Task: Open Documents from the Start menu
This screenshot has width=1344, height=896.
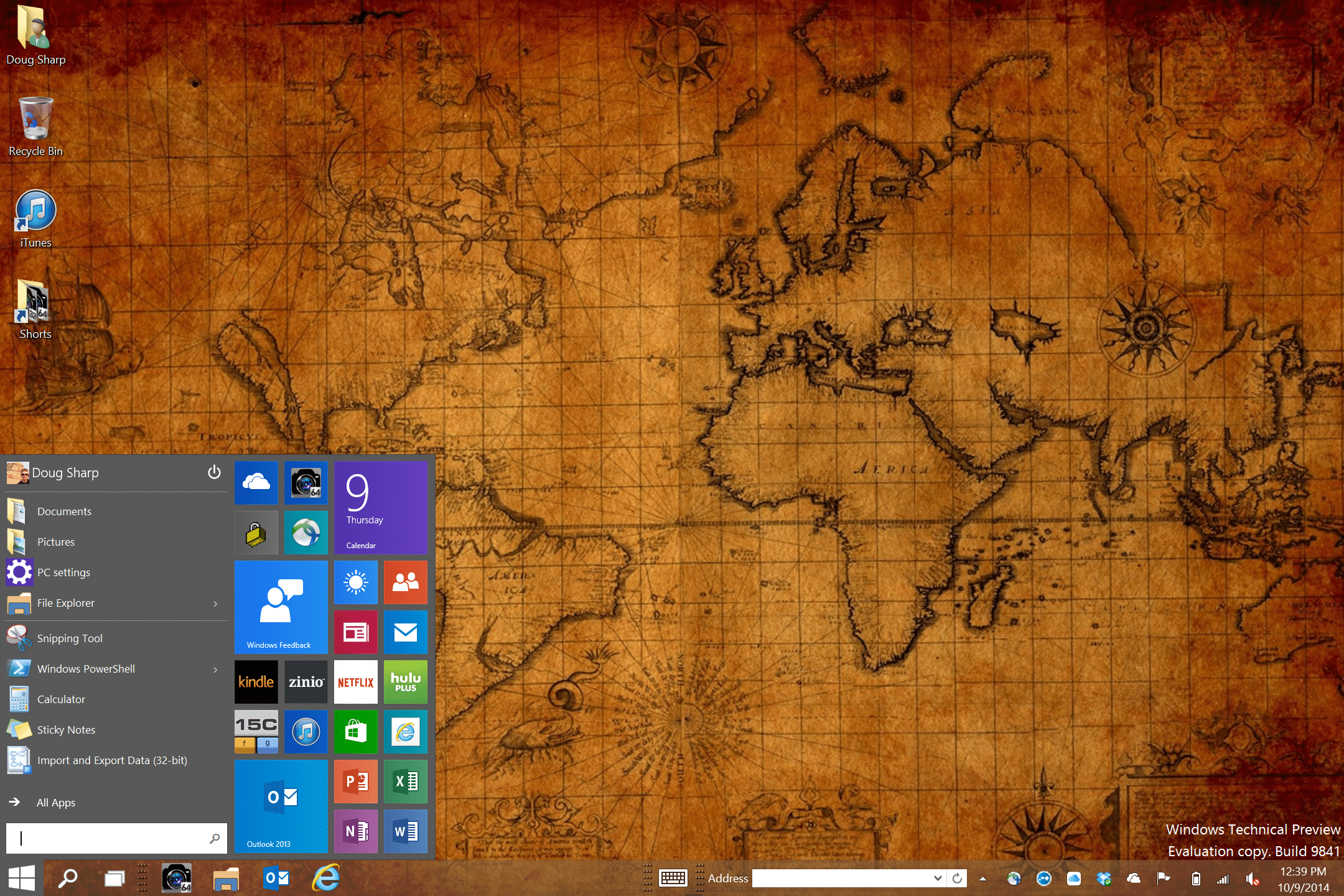Action: [x=116, y=511]
